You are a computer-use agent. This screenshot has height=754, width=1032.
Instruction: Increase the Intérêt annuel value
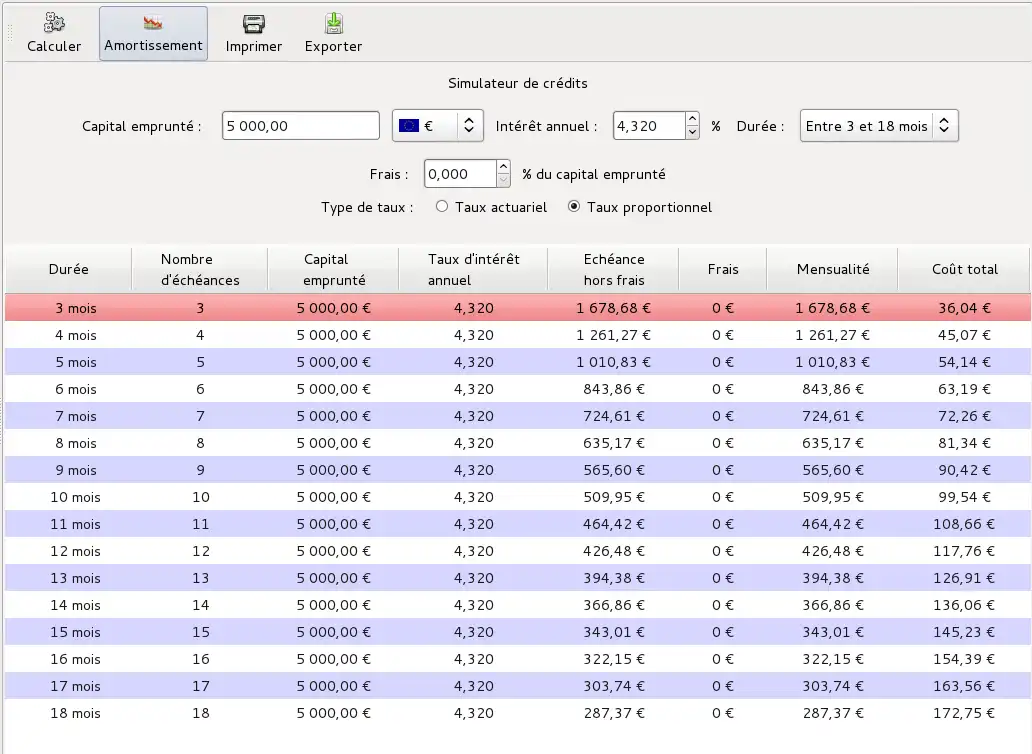692,119
